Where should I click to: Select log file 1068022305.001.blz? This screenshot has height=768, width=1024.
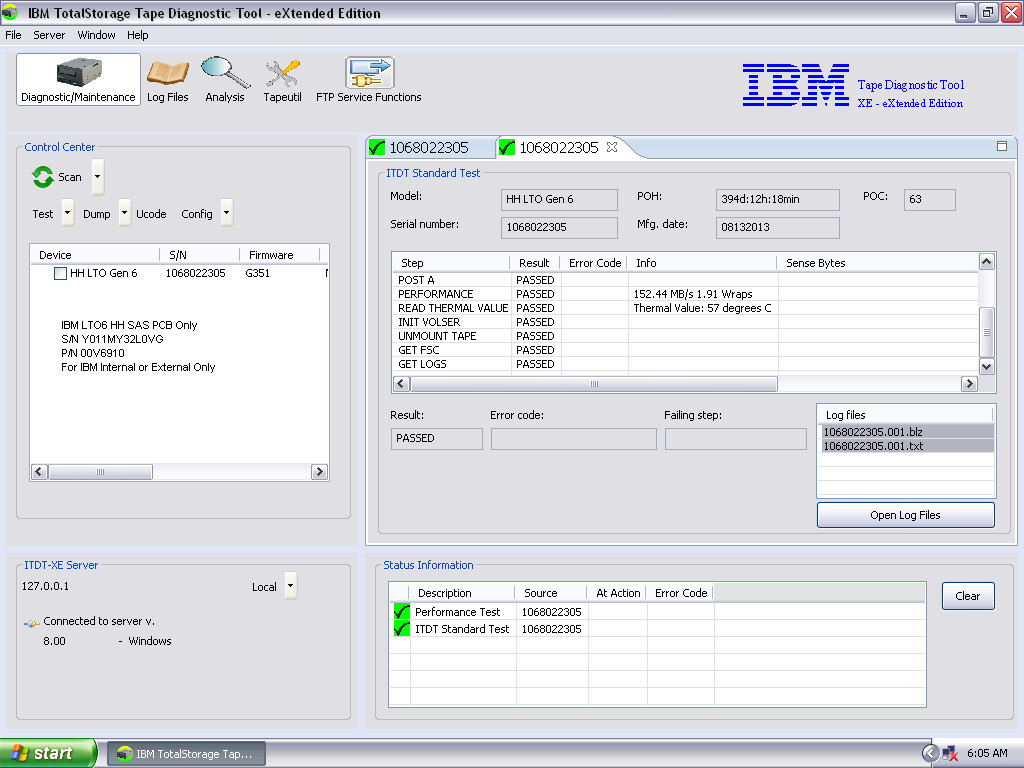(906, 432)
